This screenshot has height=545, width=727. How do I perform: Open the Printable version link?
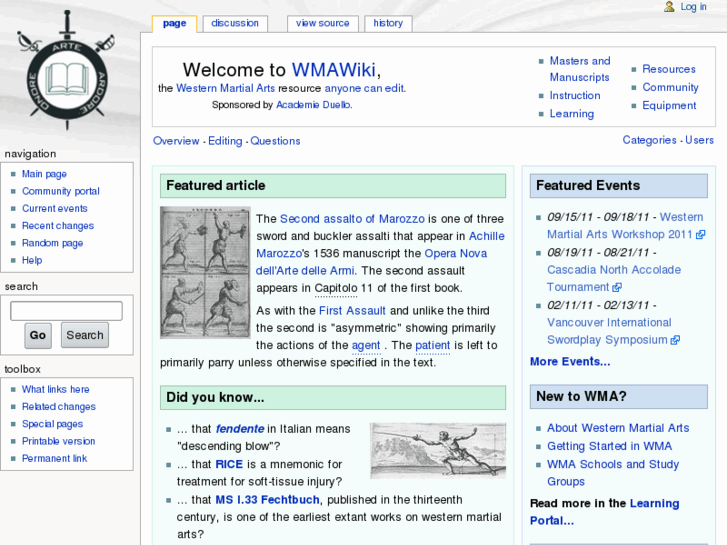click(x=58, y=441)
